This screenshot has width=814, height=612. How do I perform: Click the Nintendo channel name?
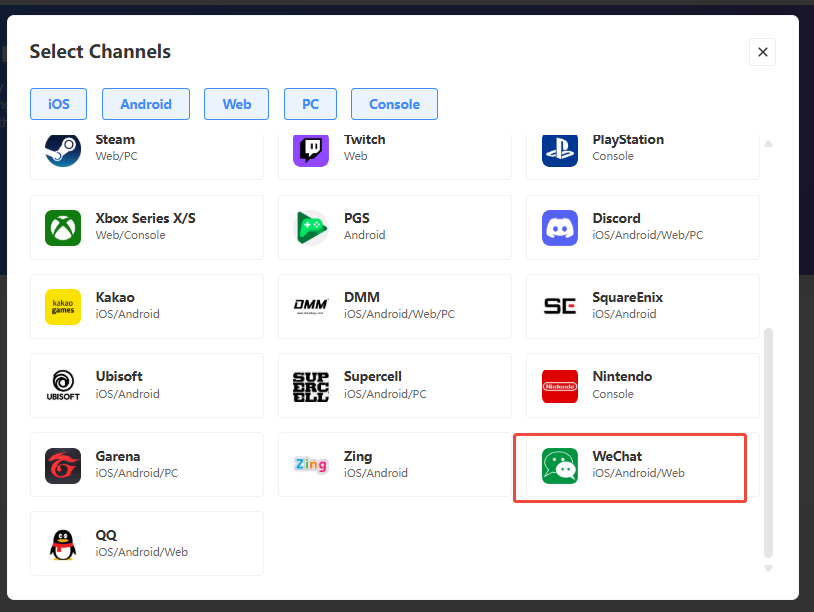pos(622,376)
